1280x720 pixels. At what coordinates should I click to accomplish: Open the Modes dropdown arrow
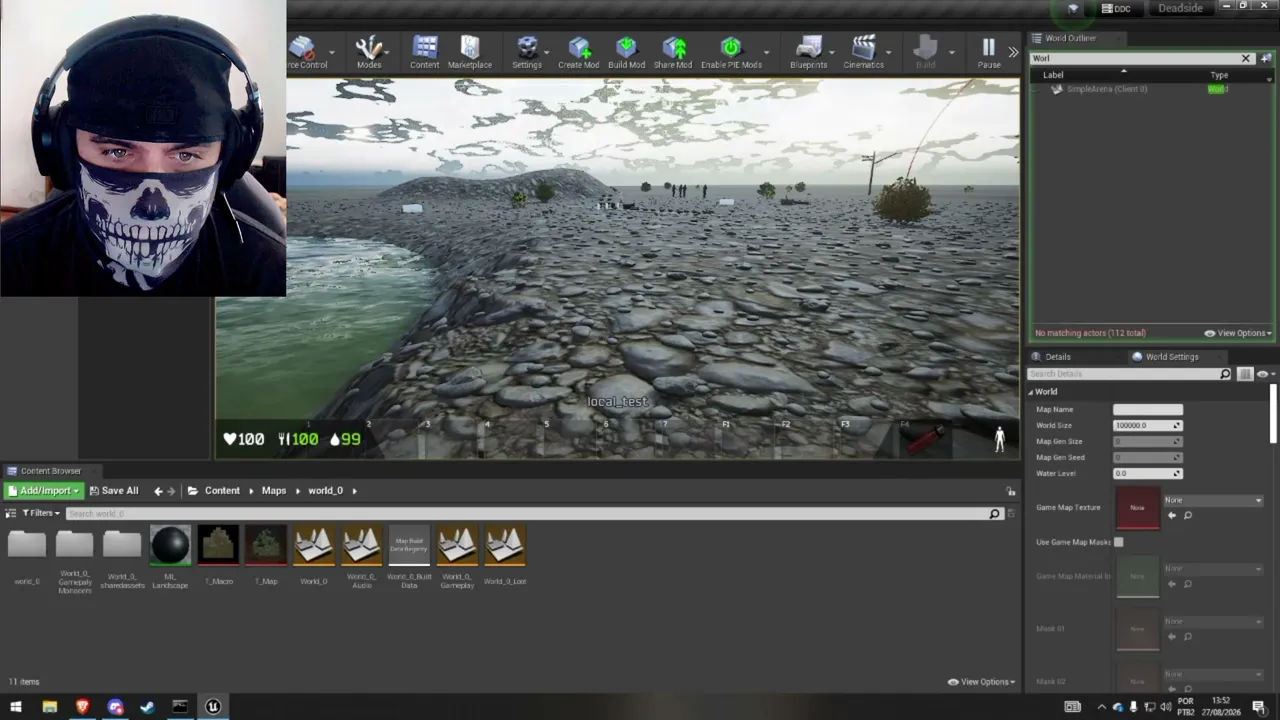(x=387, y=52)
